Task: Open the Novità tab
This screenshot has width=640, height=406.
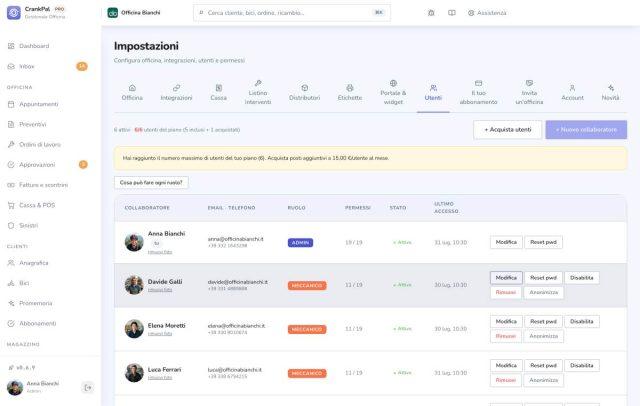Action: [610, 93]
